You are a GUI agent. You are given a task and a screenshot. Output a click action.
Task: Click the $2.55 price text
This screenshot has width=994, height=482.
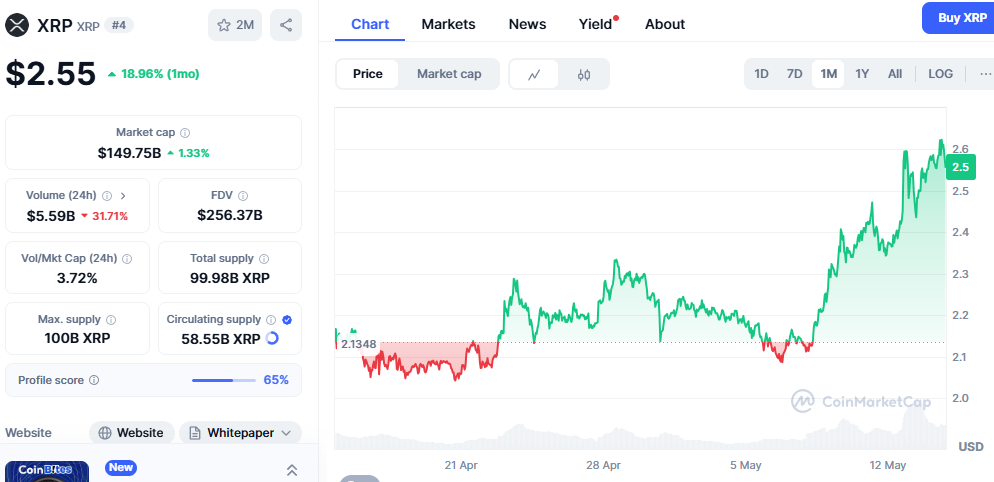coord(51,74)
